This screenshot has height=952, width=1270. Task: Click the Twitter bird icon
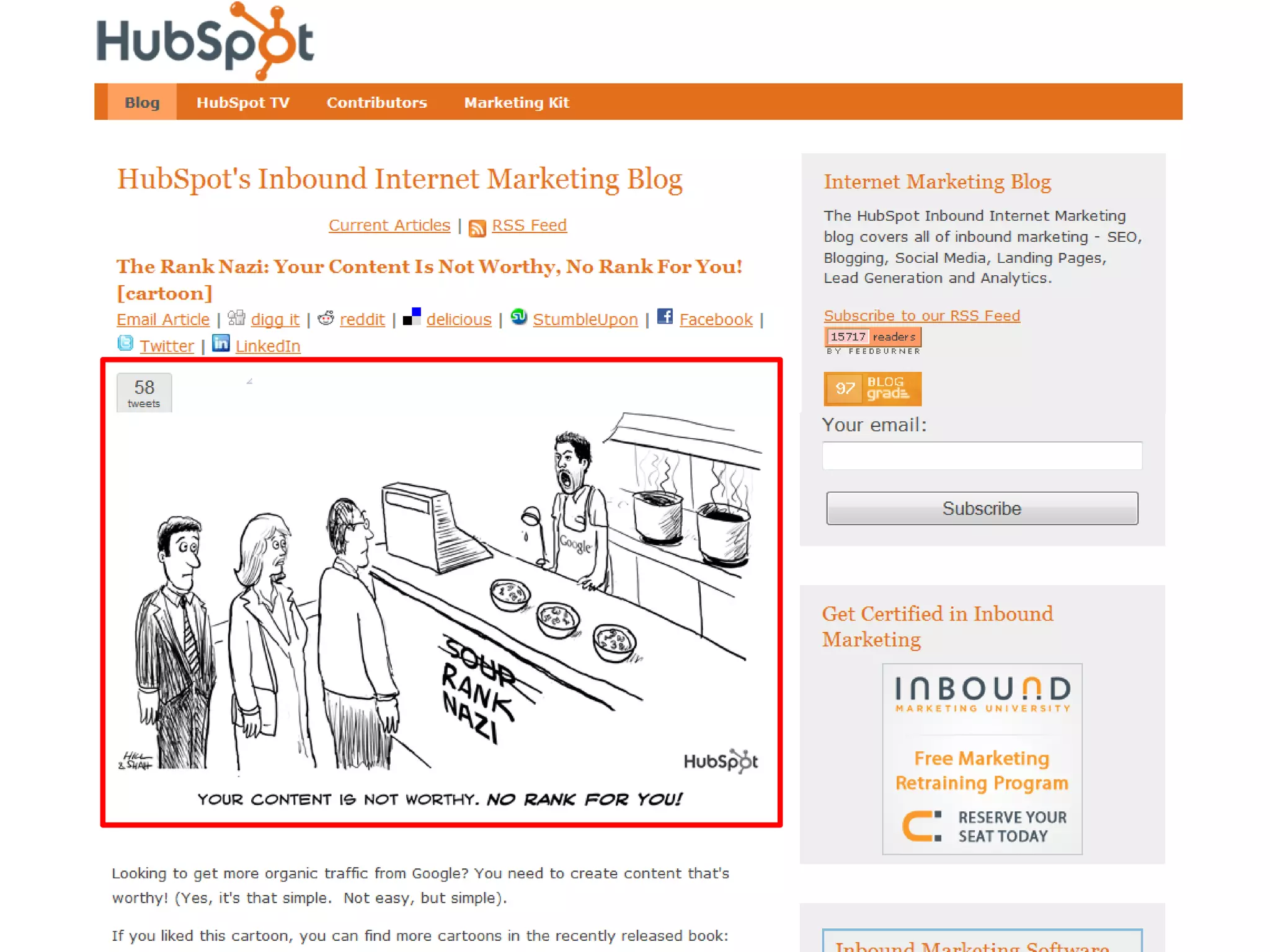[125, 343]
